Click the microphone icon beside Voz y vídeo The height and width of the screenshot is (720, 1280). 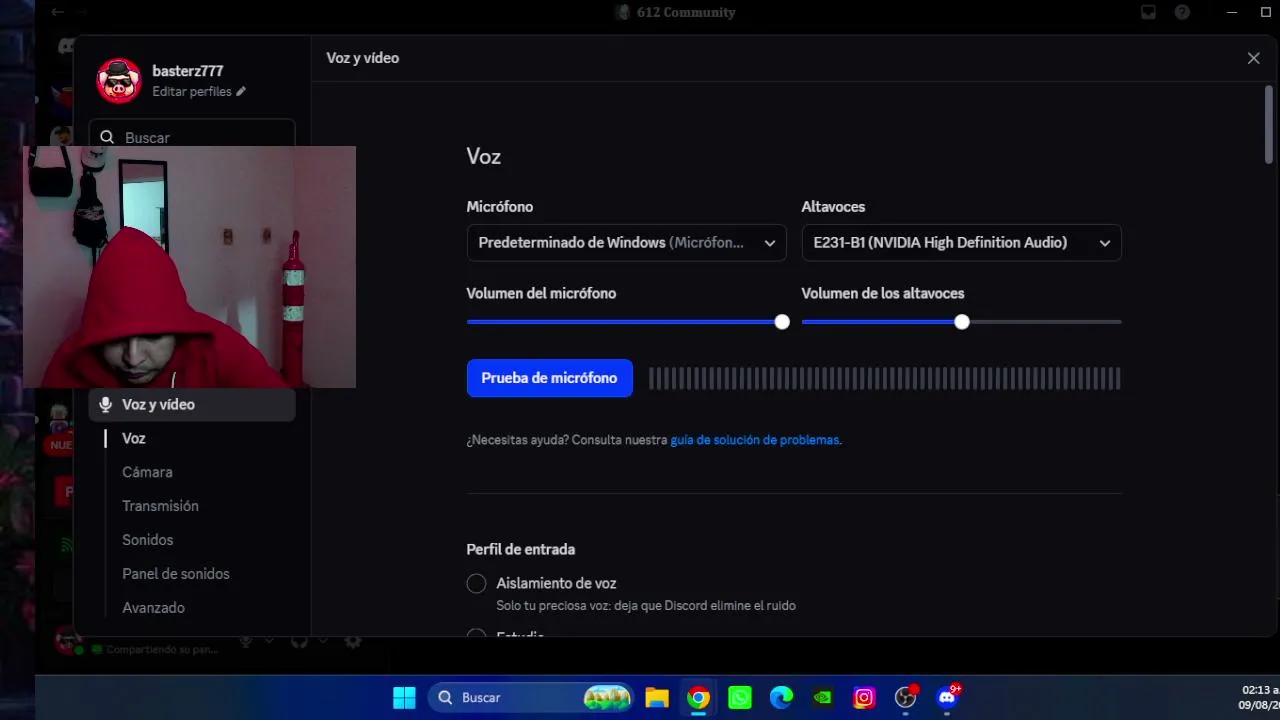tap(105, 405)
